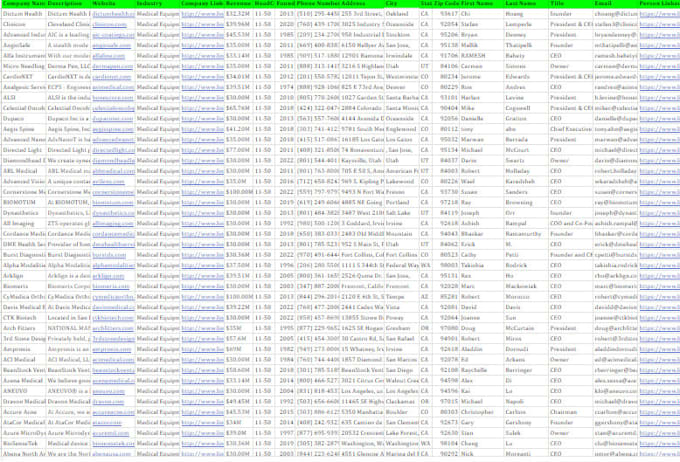This screenshot has height=462, width=680.
Task: Click the Fresno city cell
Action: pyautogui.click(x=402, y=192)
